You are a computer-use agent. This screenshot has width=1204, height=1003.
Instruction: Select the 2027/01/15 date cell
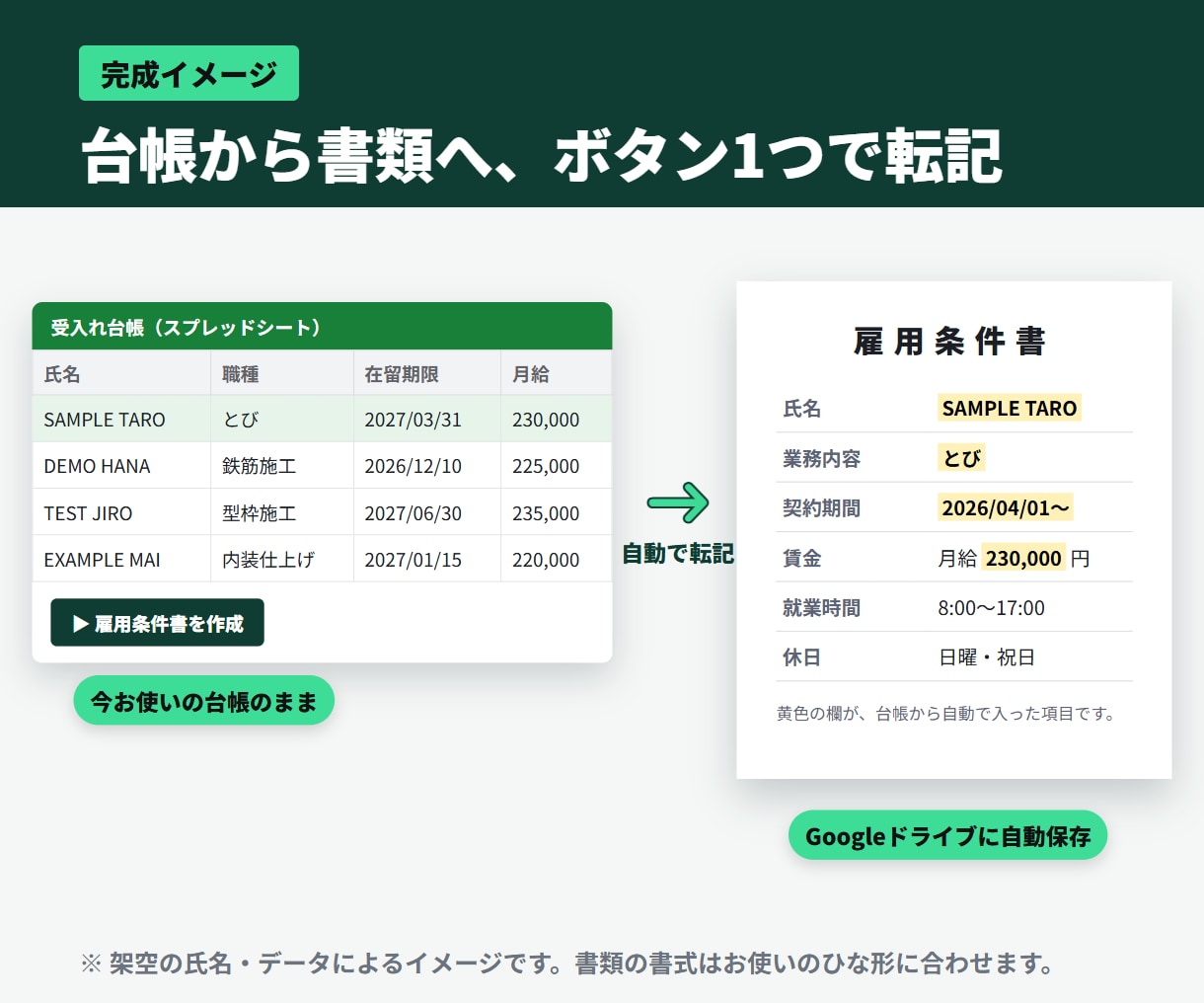click(426, 559)
